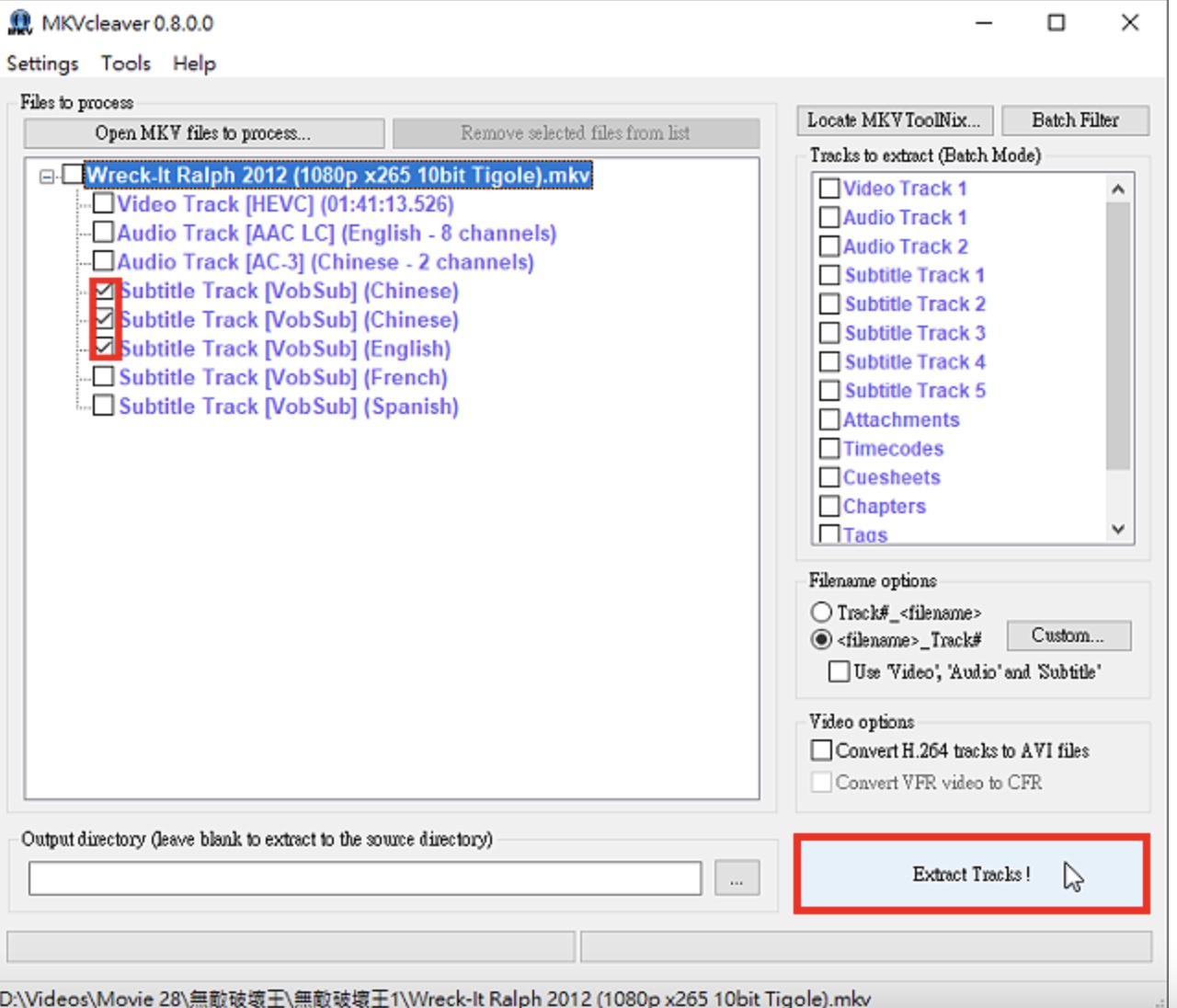
Task: Check batch mode Subtitle Track 2 checkbox
Action: pyautogui.click(x=829, y=304)
